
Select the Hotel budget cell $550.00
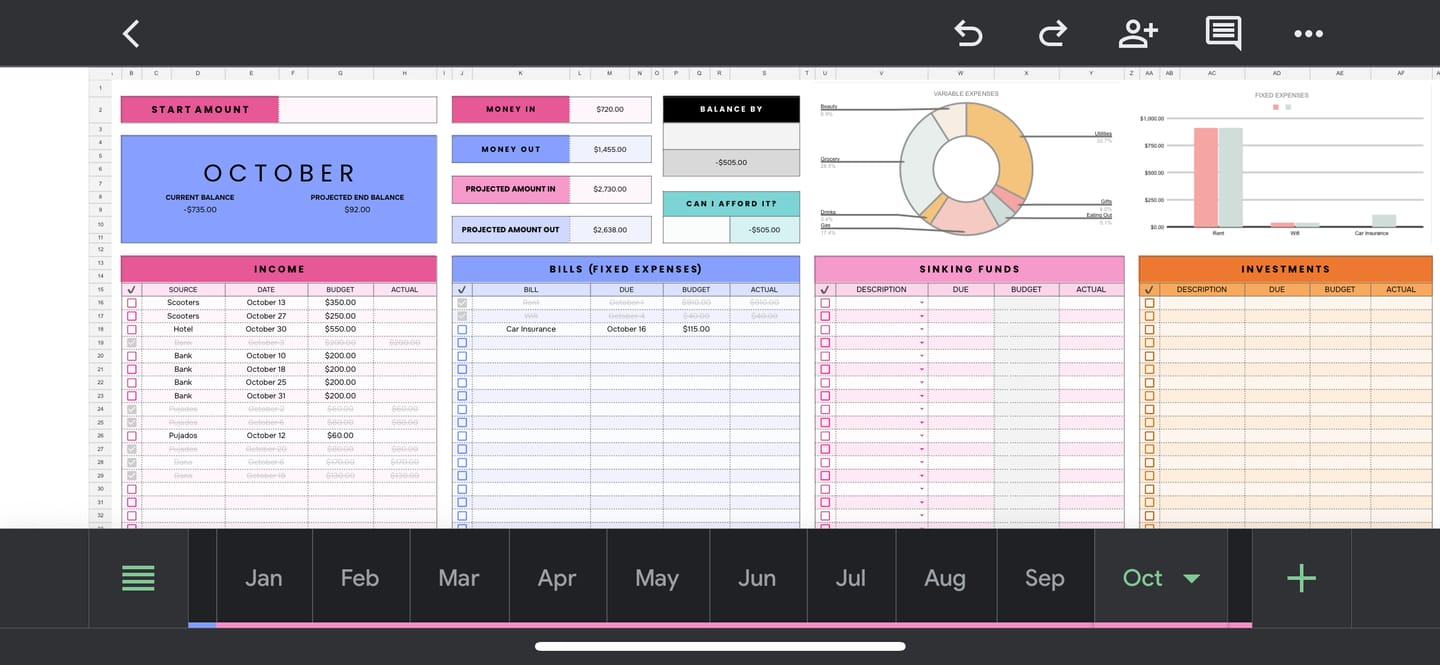(x=340, y=329)
